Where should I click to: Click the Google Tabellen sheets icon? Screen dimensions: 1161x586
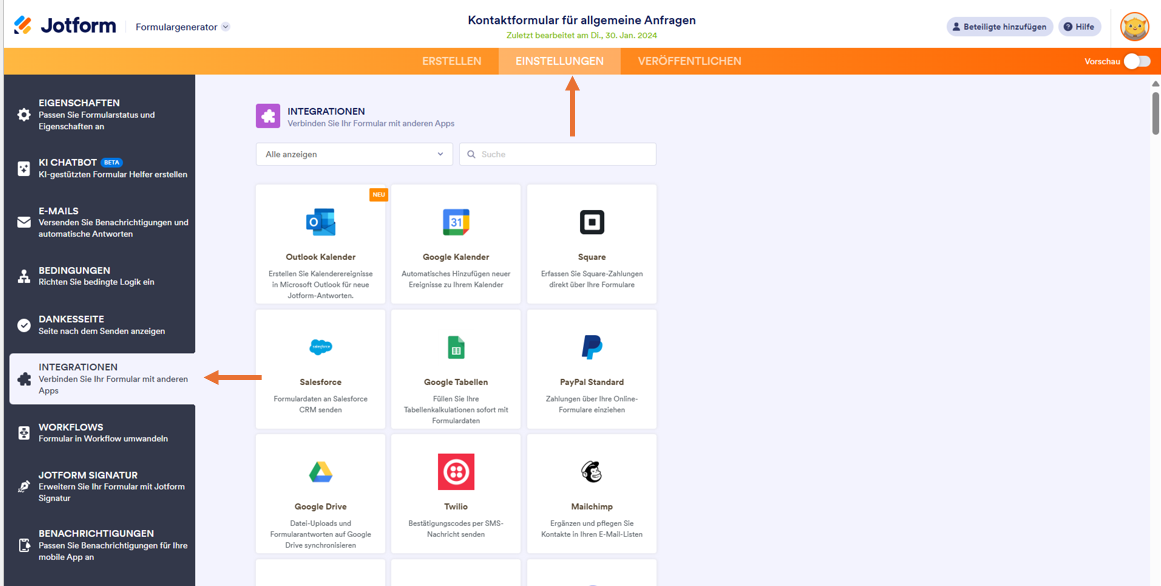(x=456, y=347)
